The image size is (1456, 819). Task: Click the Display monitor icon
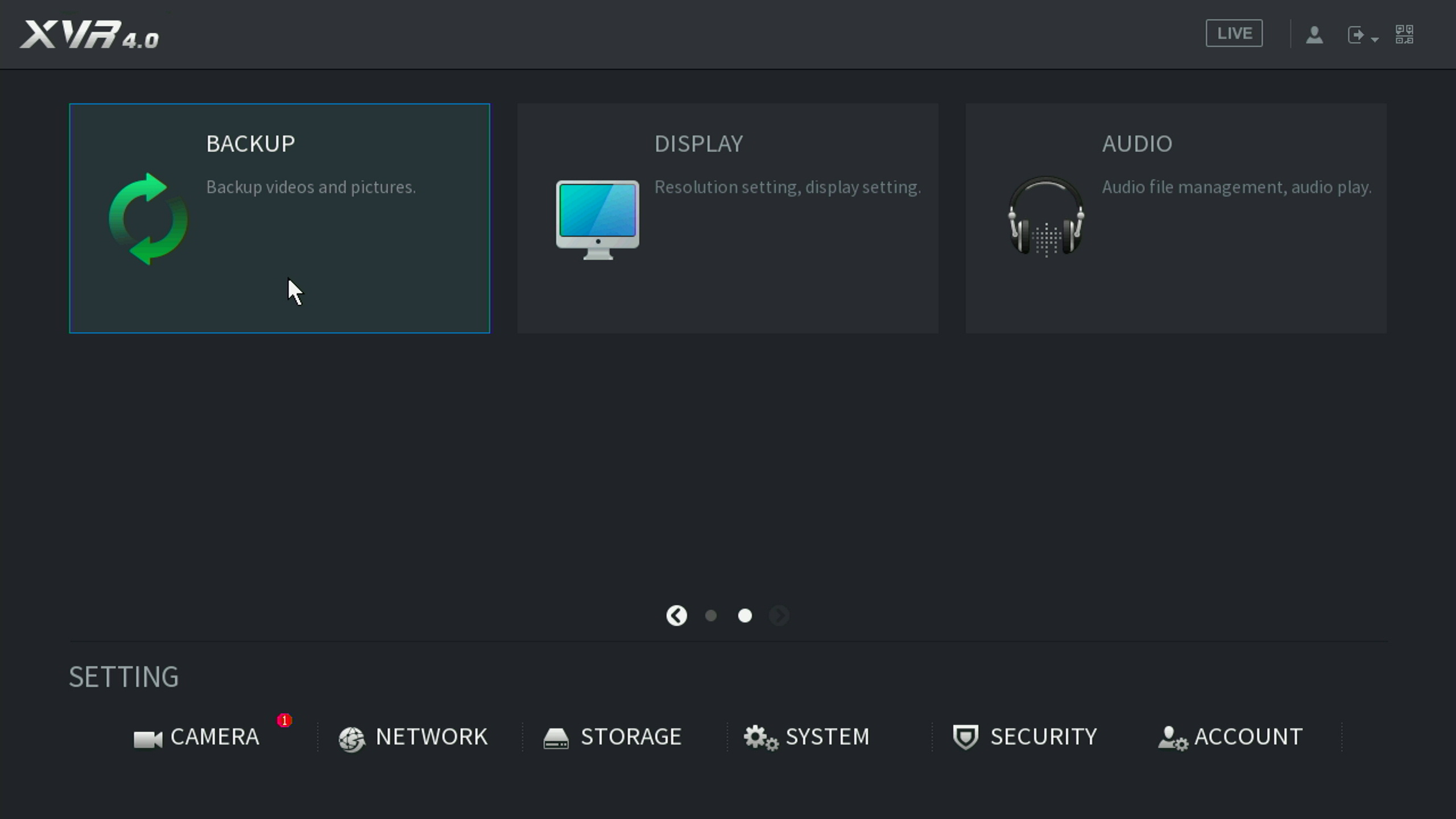point(597,219)
